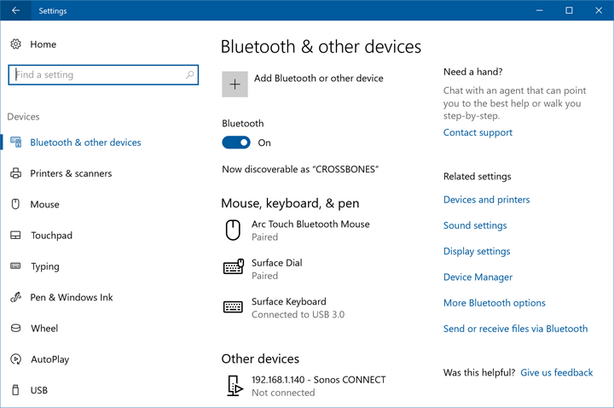Click the Other devices heading
614x408 pixels.
tap(260, 359)
